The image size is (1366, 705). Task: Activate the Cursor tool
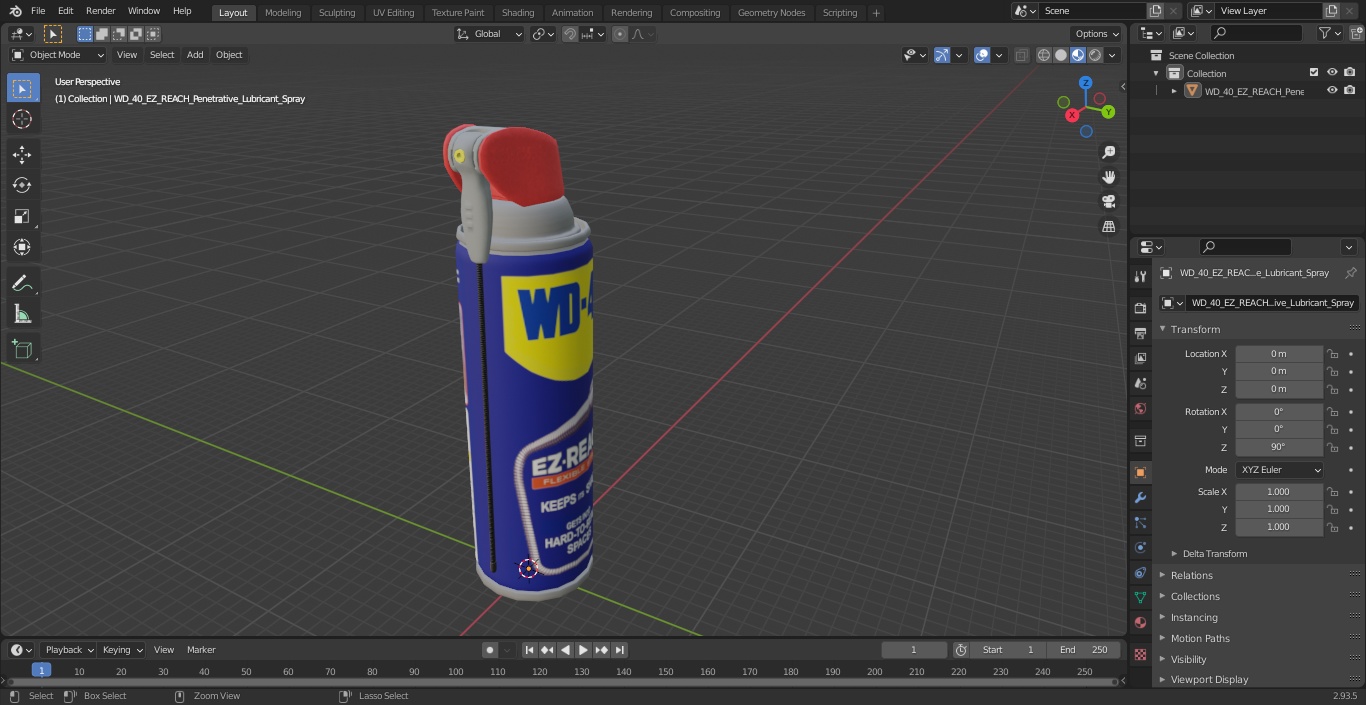point(22,119)
